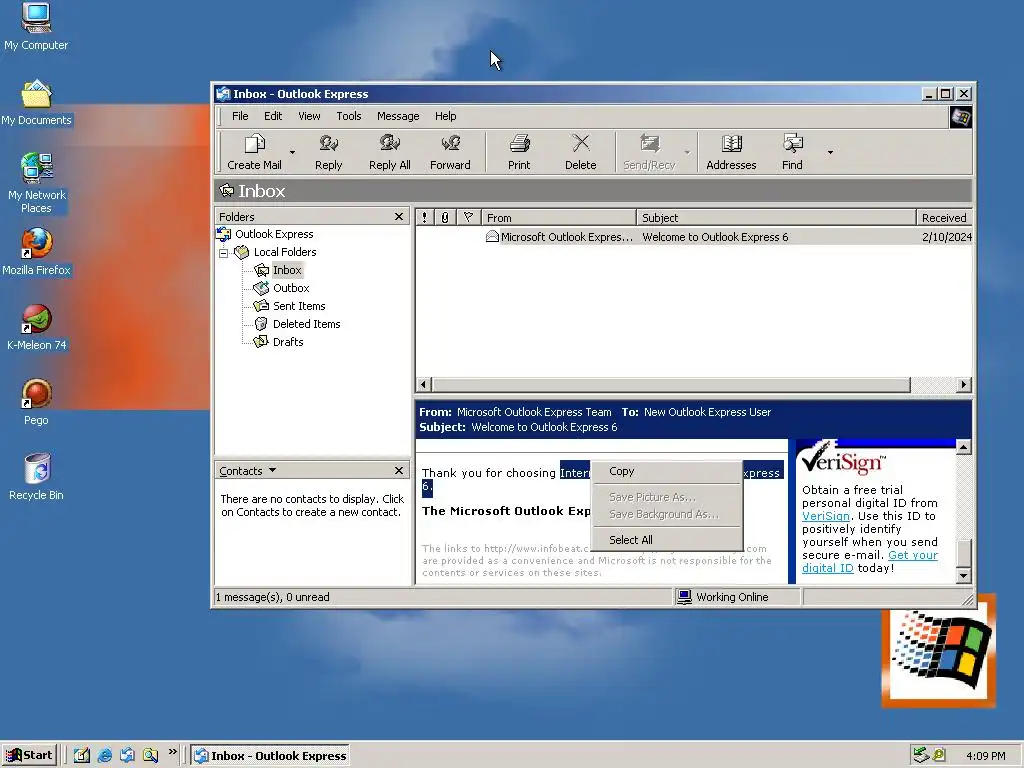Click the message list left scroll arrow
This screenshot has height=768, width=1024.
[x=423, y=385]
